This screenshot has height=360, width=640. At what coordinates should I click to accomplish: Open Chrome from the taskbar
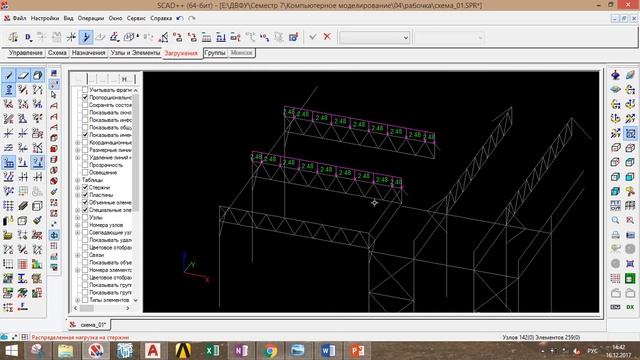pos(270,351)
